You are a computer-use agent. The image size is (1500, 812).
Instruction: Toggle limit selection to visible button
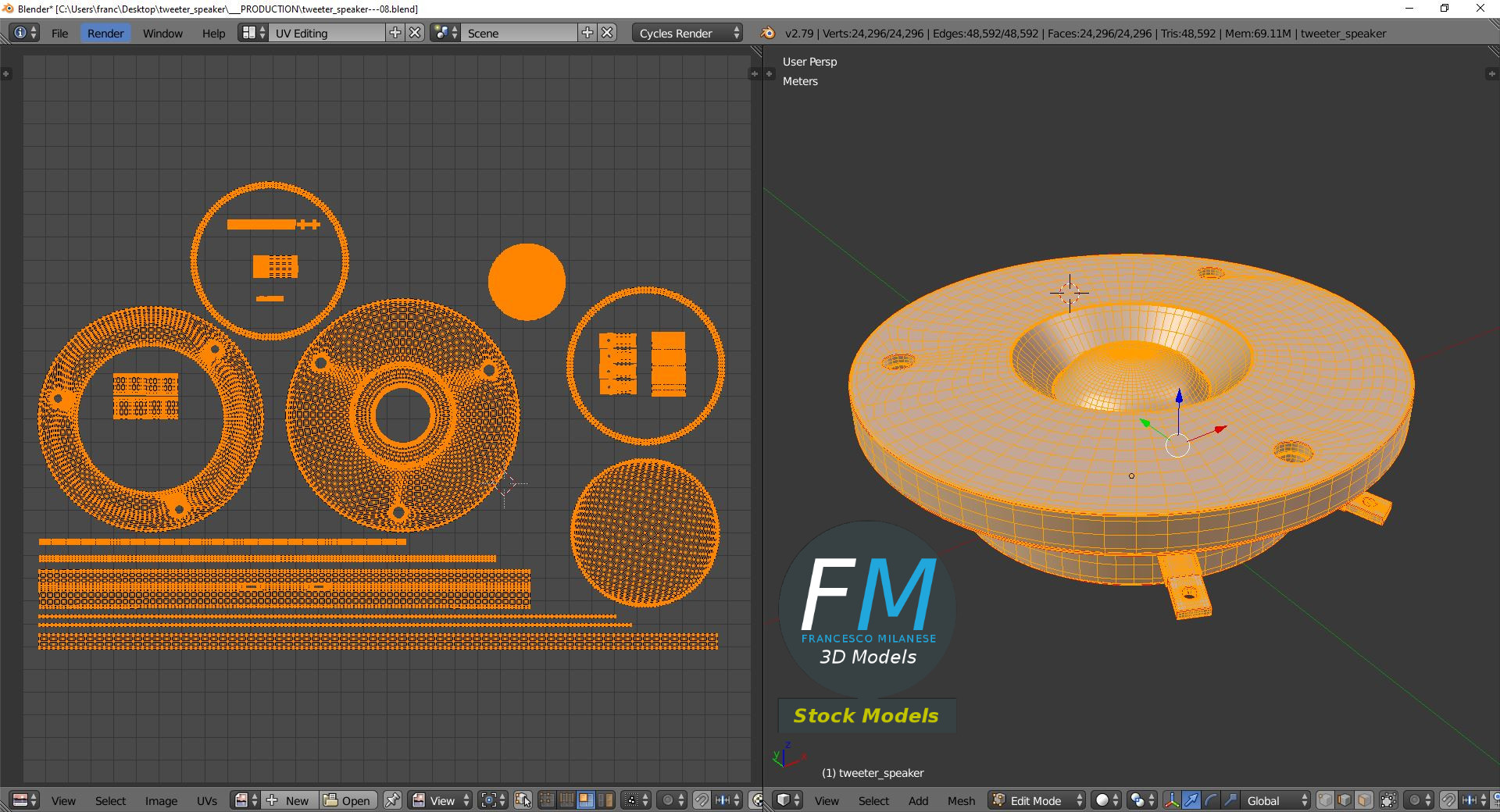coord(1388,800)
